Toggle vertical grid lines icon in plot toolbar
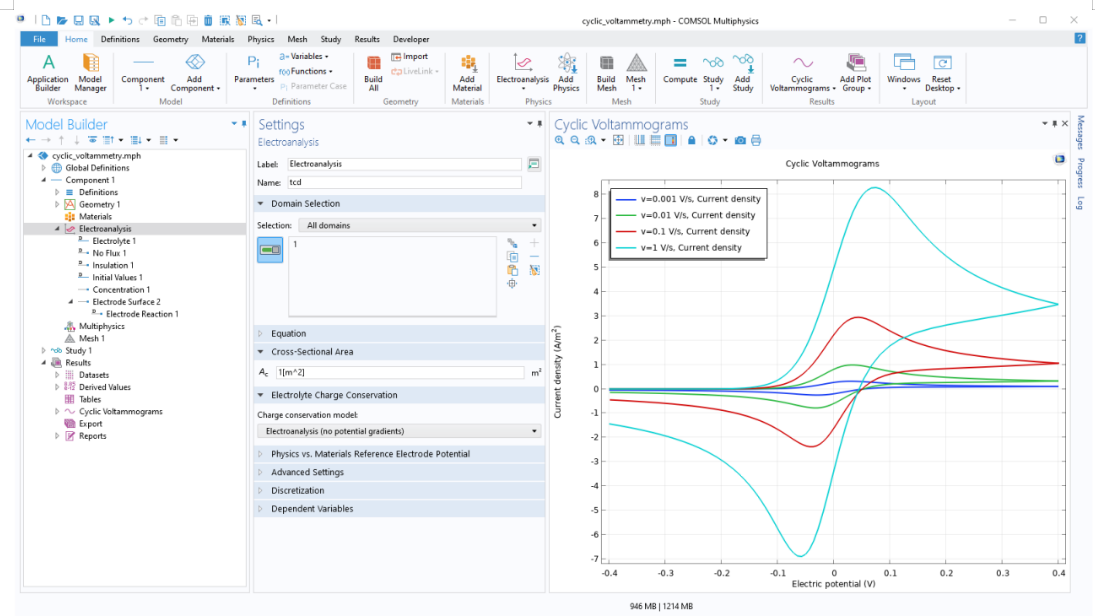Screen dimensions: 1095x616 click(640, 140)
